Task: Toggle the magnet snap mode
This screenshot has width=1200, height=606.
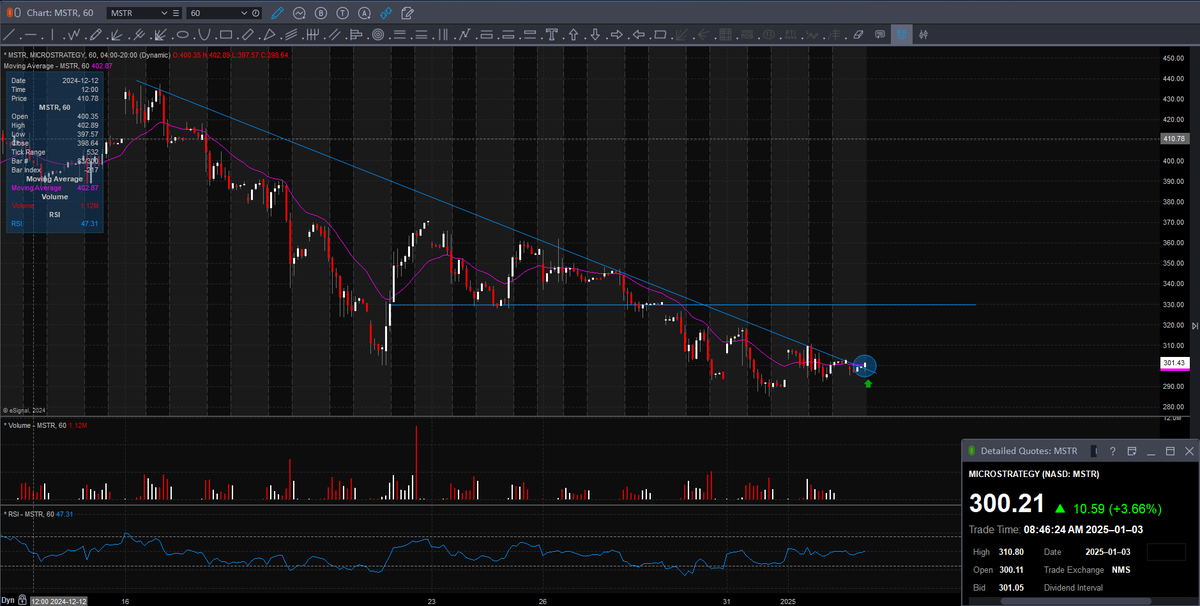Action: [902, 34]
